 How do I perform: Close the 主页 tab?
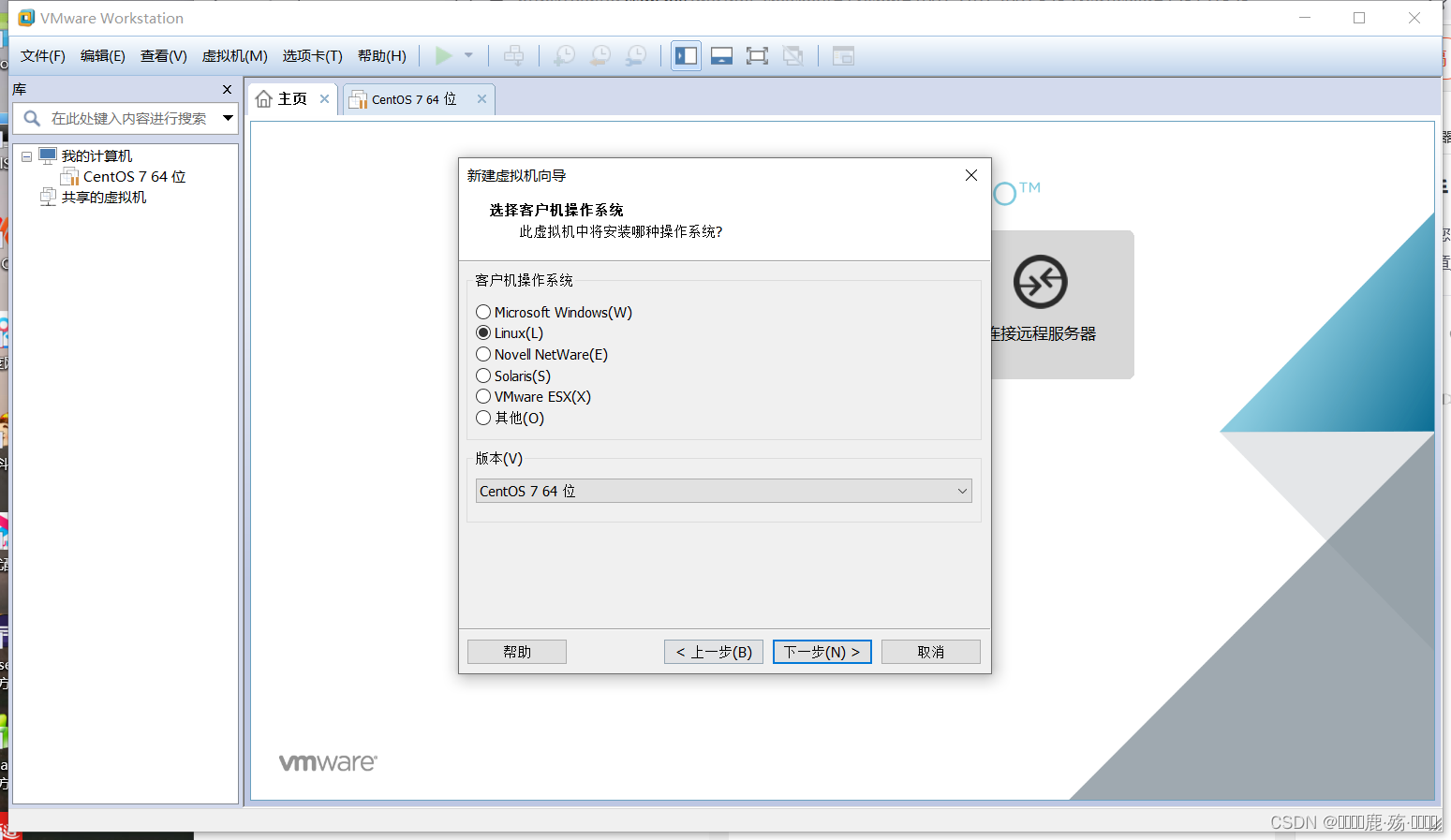[x=324, y=99]
